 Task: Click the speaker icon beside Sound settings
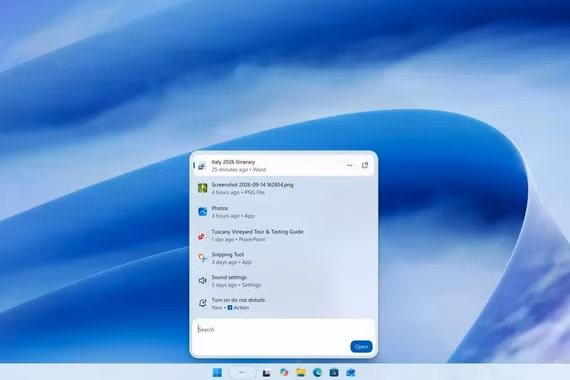point(202,280)
